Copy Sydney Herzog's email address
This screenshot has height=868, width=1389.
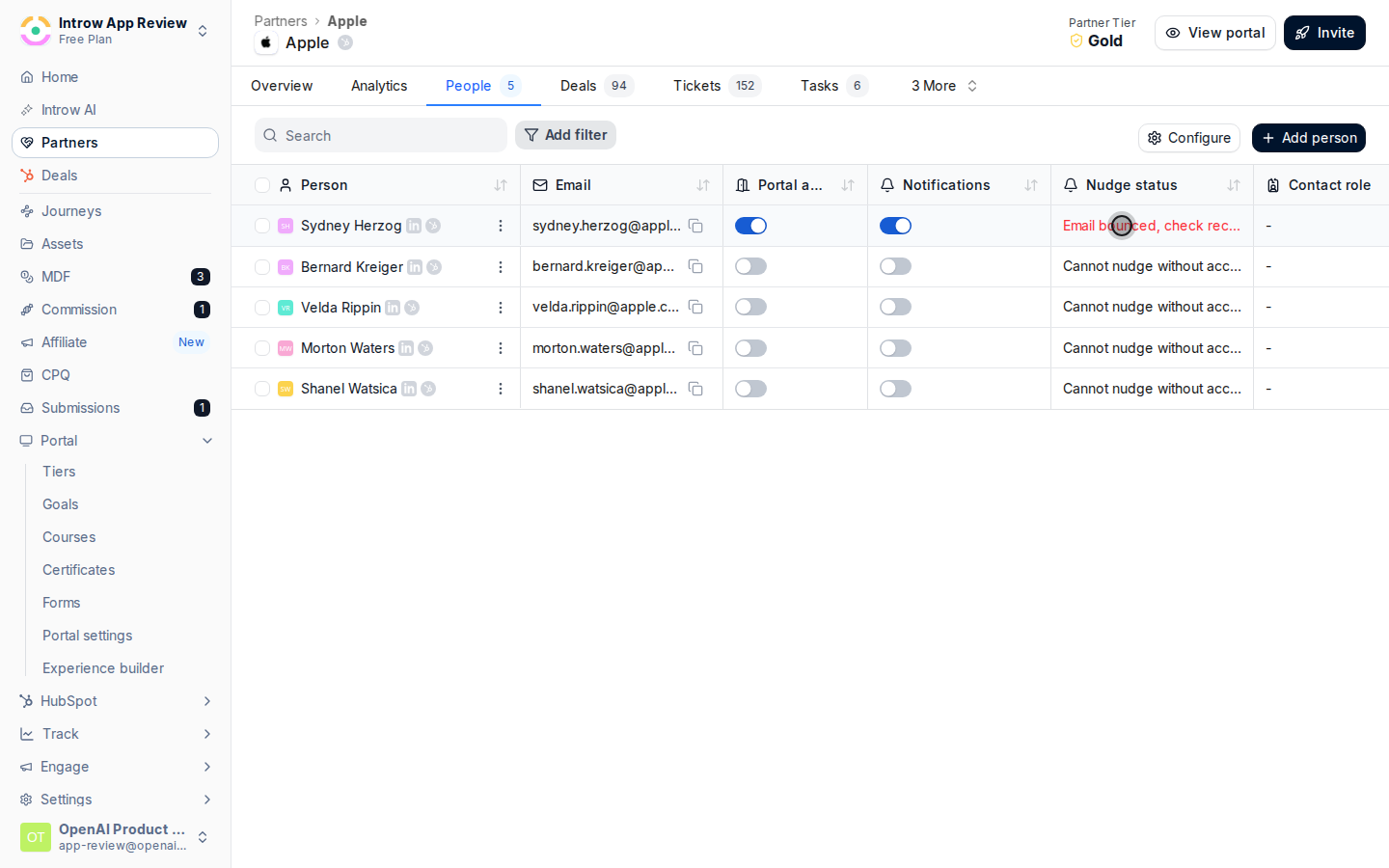point(695,226)
